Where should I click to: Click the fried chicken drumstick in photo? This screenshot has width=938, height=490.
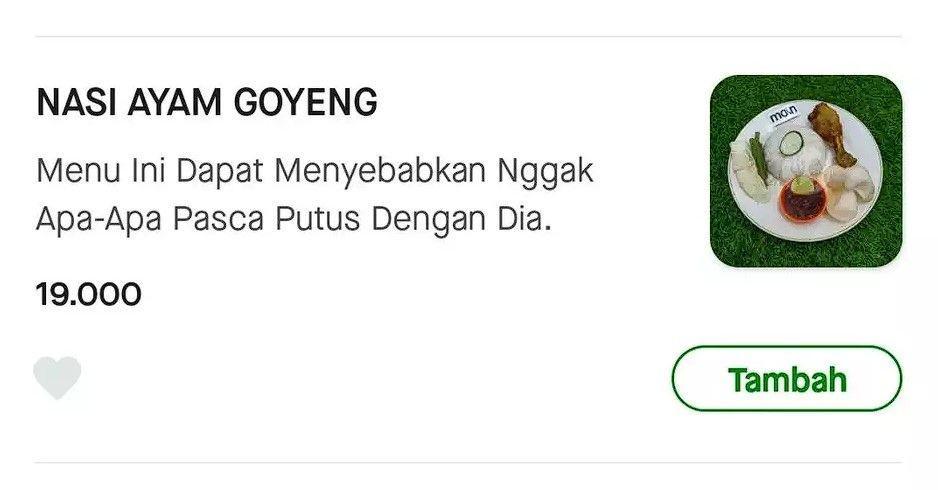tap(832, 134)
